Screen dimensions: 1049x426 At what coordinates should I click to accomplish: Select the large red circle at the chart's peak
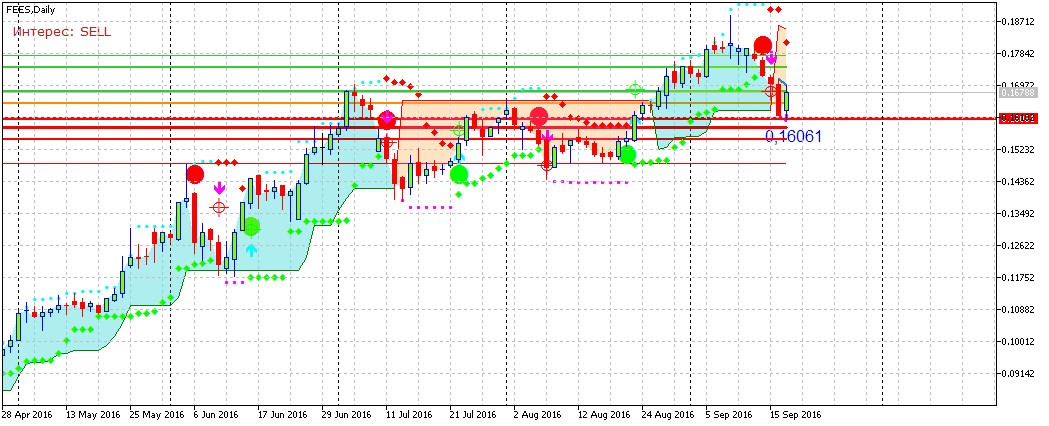[x=762, y=44]
